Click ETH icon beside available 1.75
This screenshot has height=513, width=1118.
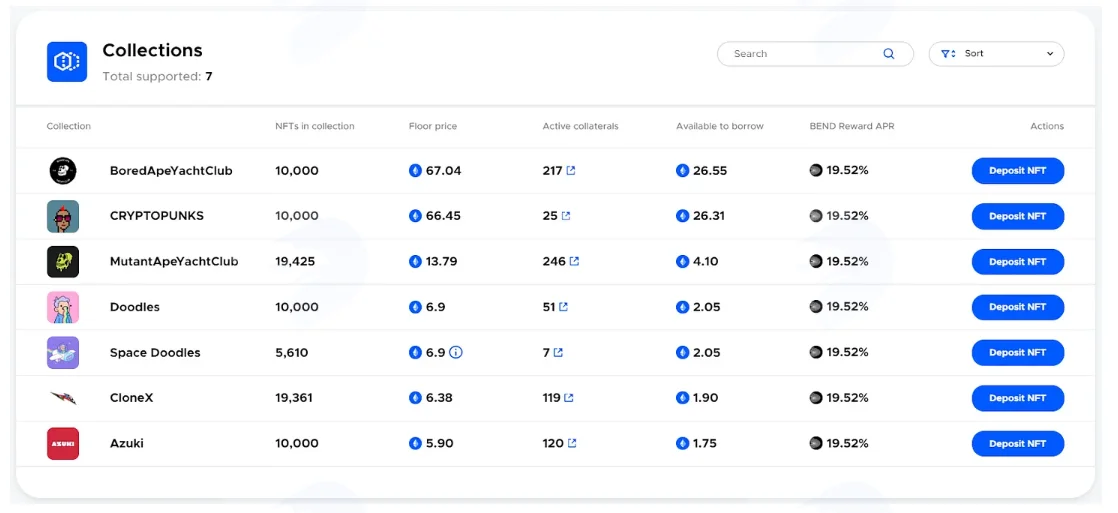click(x=683, y=443)
